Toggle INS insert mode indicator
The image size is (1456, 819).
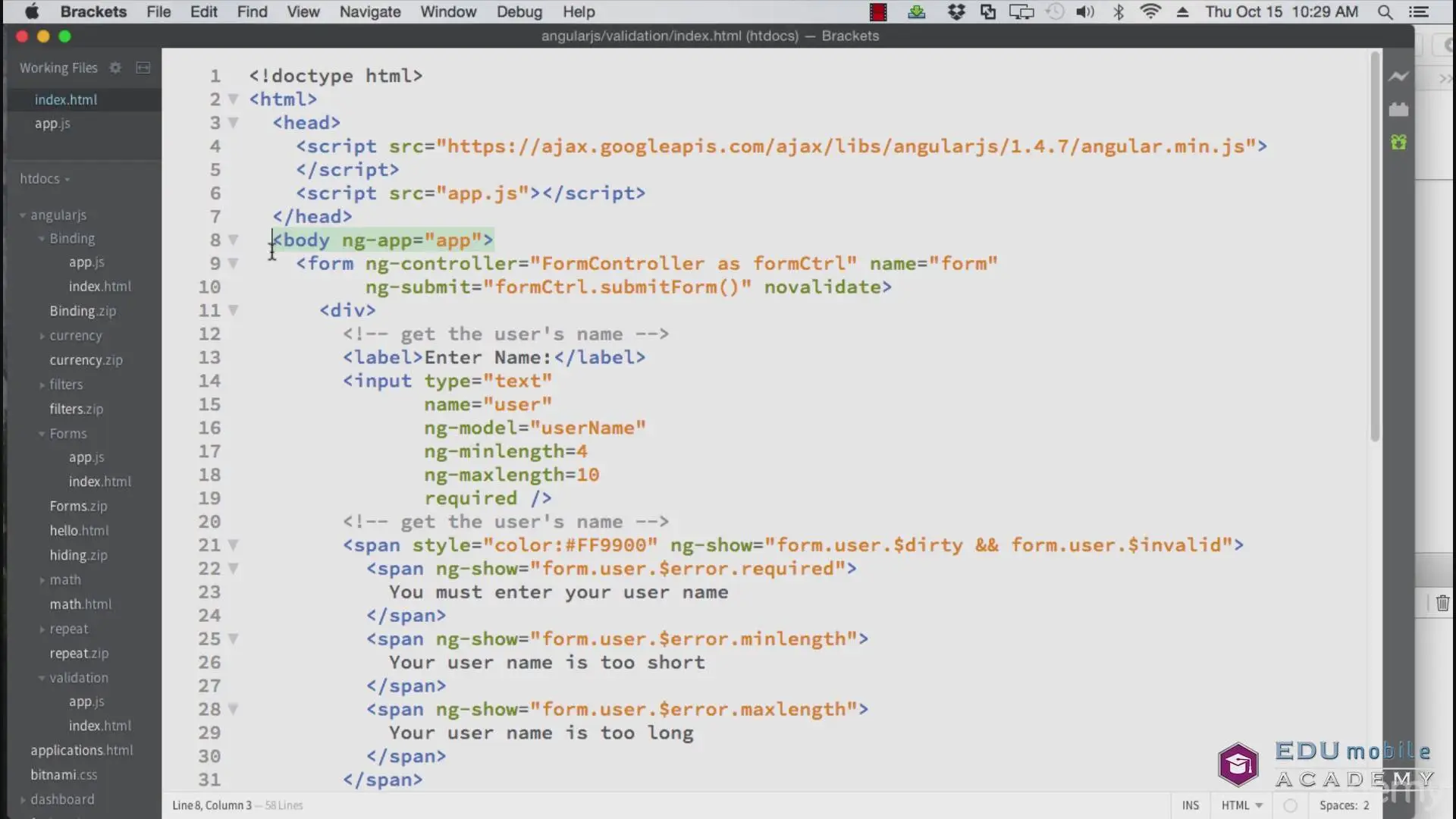tap(1190, 805)
